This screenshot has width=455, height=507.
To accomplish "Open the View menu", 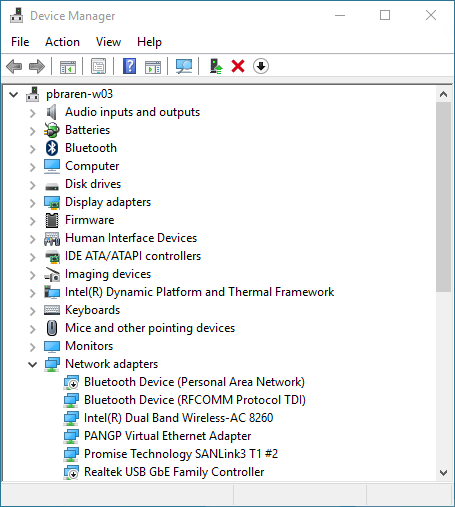I will (x=108, y=42).
